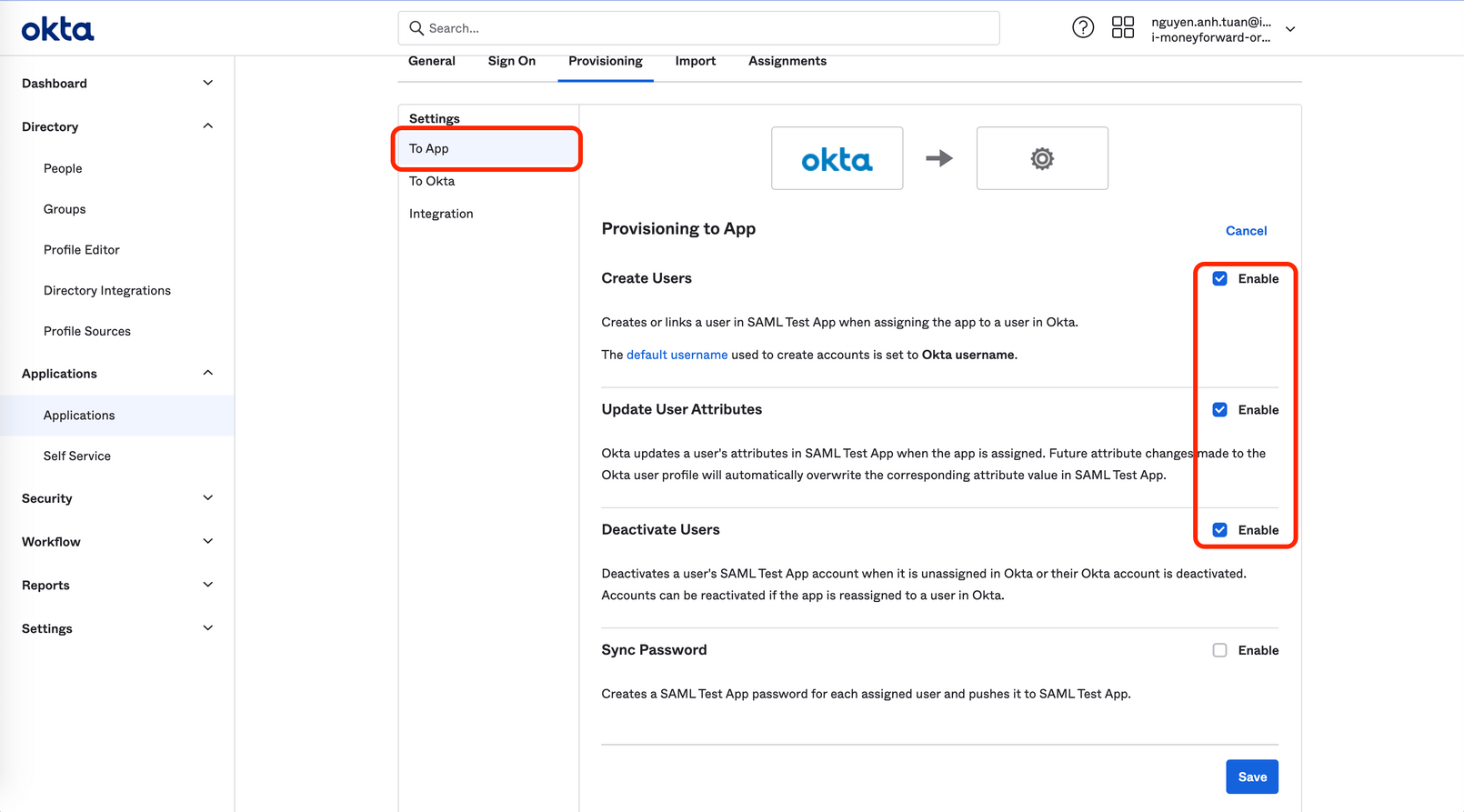Image resolution: width=1464 pixels, height=812 pixels.
Task: Select the Provisioning tab
Action: pos(606,61)
